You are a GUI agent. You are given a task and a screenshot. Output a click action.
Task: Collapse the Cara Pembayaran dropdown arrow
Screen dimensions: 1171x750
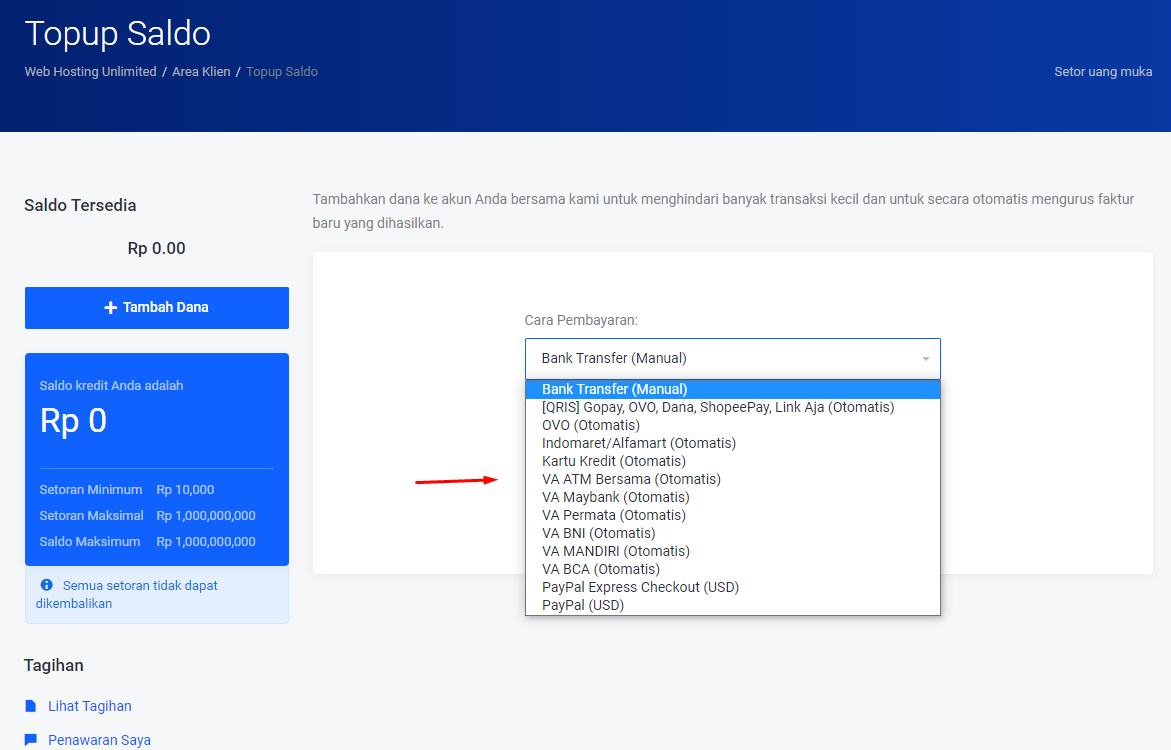pyautogui.click(x=925, y=359)
